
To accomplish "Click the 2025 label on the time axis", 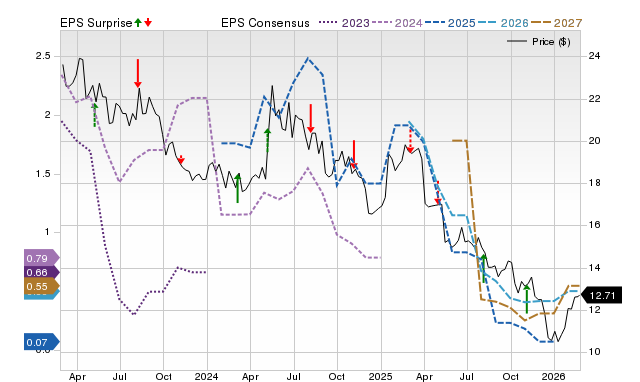I will pyautogui.click(x=380, y=376).
